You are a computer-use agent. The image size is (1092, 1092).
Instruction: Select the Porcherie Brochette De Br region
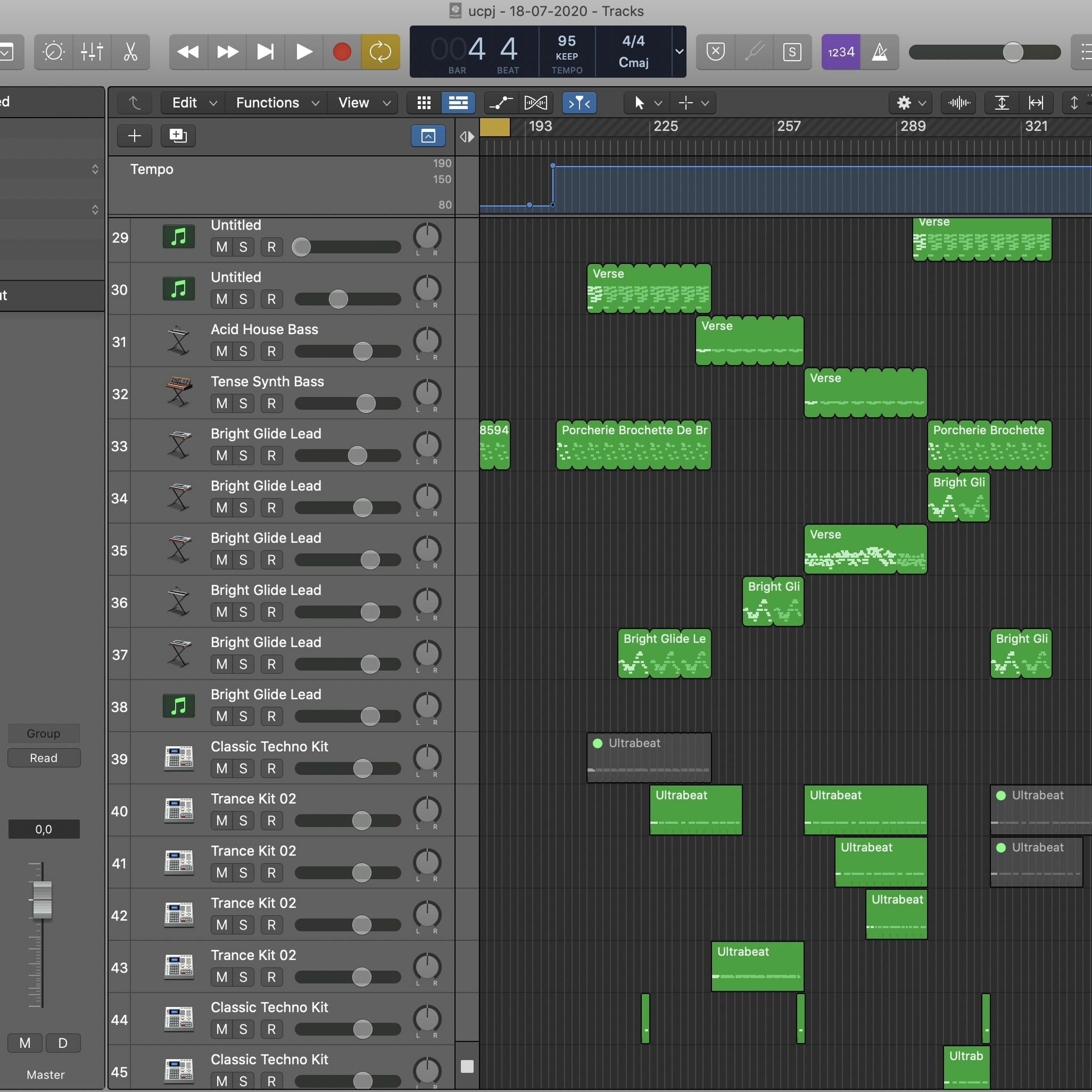coord(634,445)
